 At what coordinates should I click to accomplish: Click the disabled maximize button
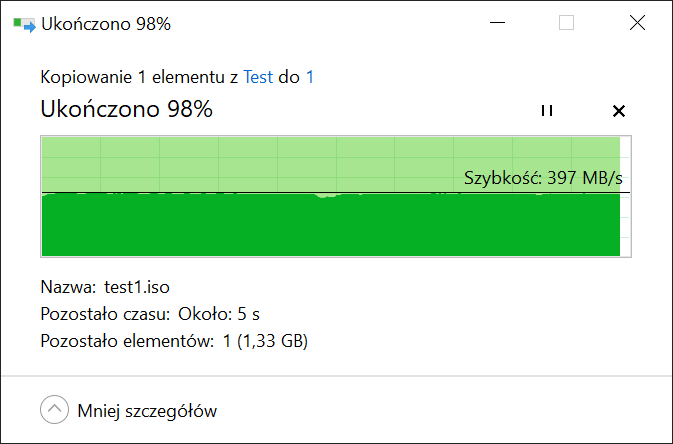tap(567, 23)
